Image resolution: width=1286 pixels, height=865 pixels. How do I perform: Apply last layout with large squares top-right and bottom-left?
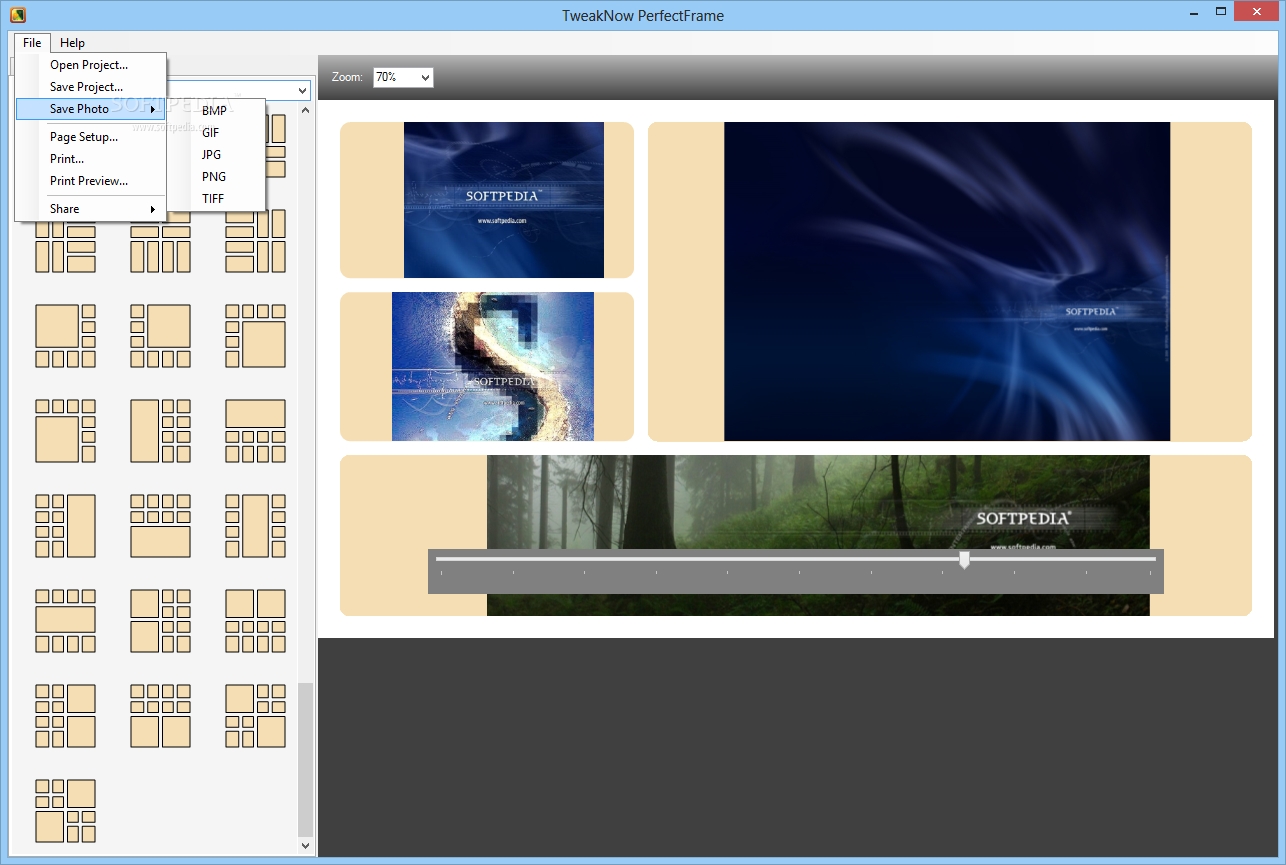tap(66, 811)
